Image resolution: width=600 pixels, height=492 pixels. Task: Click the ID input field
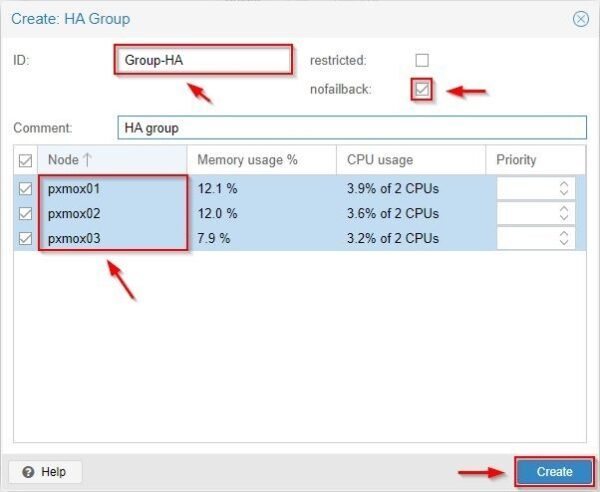pos(203,60)
